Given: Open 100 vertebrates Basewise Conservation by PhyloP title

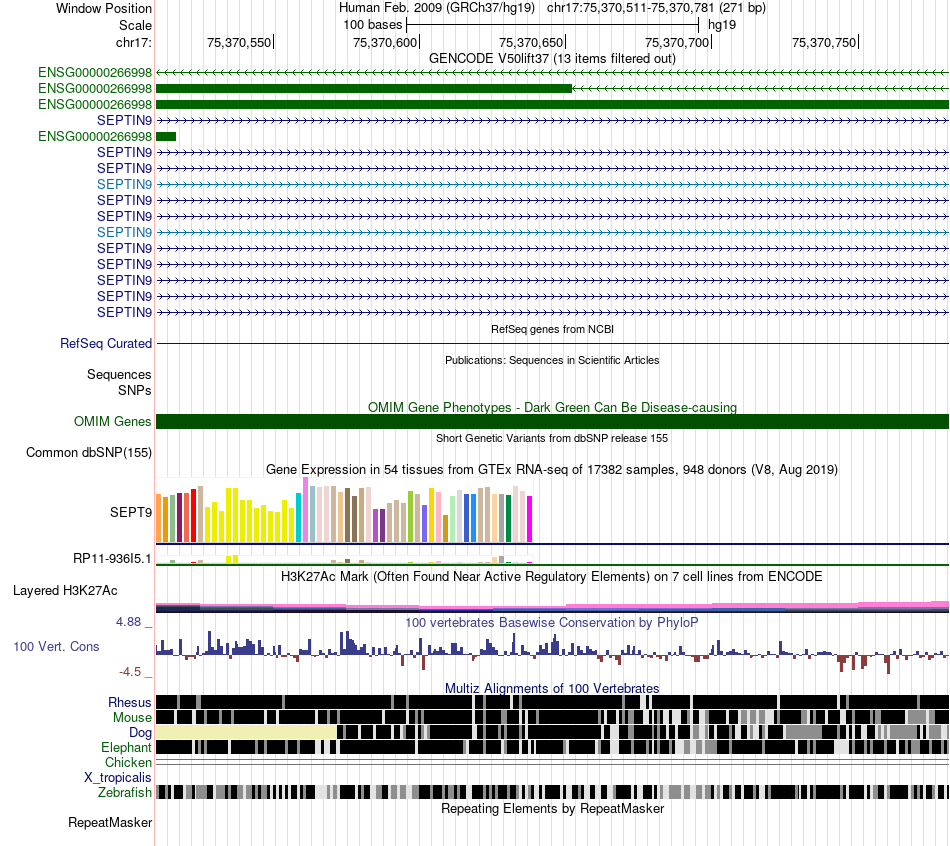Looking at the screenshot, I should (x=552, y=622).
